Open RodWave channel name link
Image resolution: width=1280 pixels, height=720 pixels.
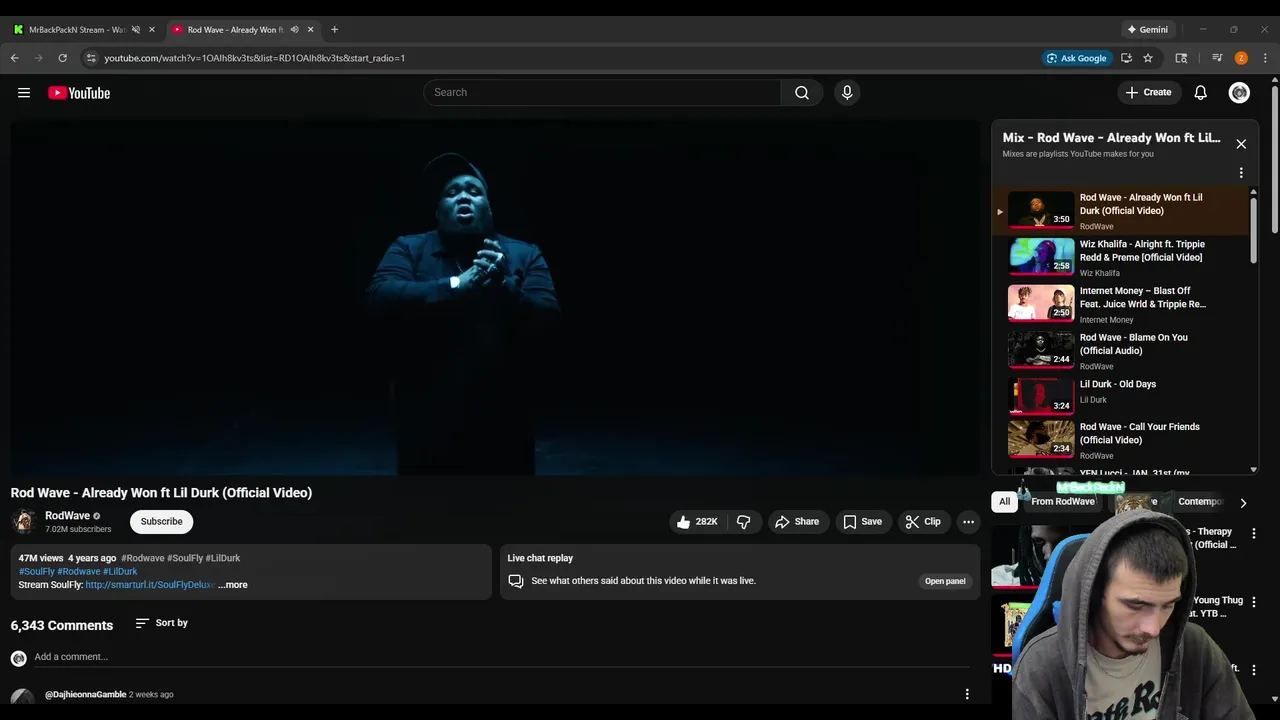click(x=67, y=516)
